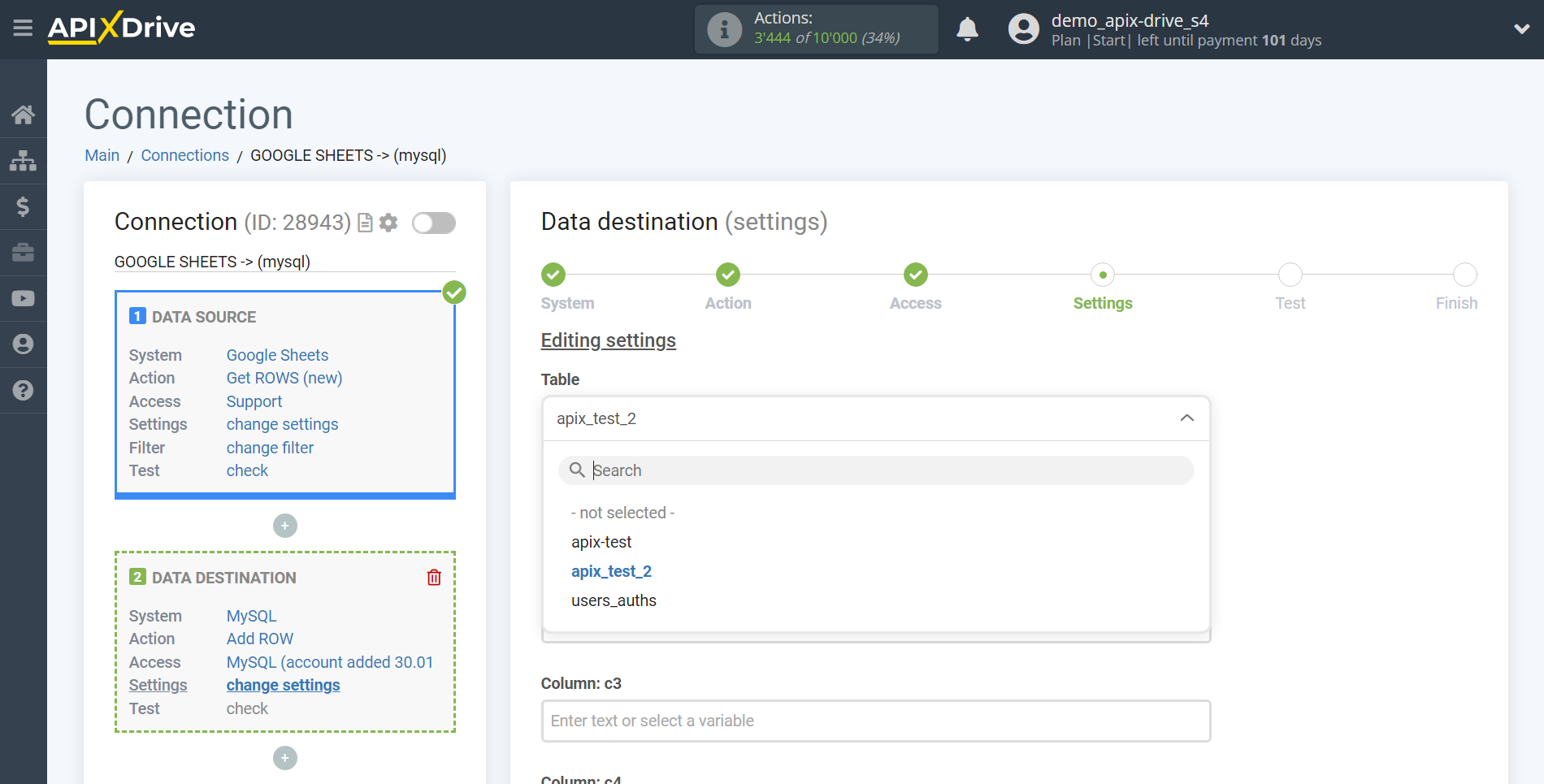Open MySQL account access link

pos(330,662)
